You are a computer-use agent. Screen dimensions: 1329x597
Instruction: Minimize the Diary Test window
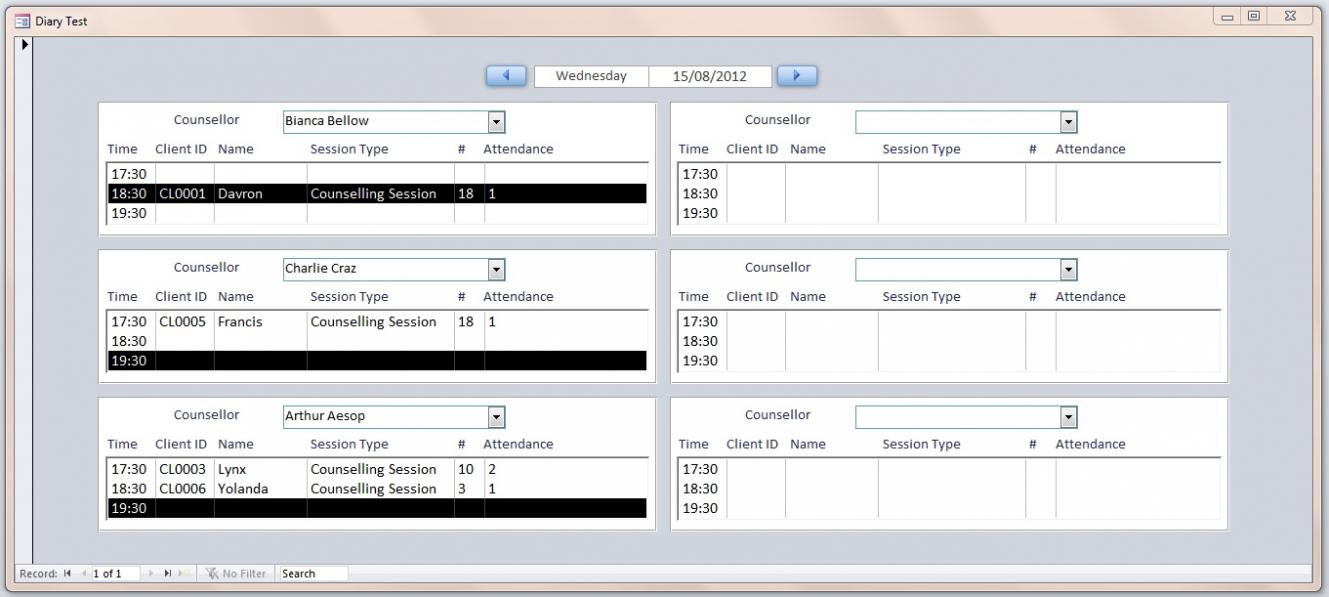[1228, 18]
